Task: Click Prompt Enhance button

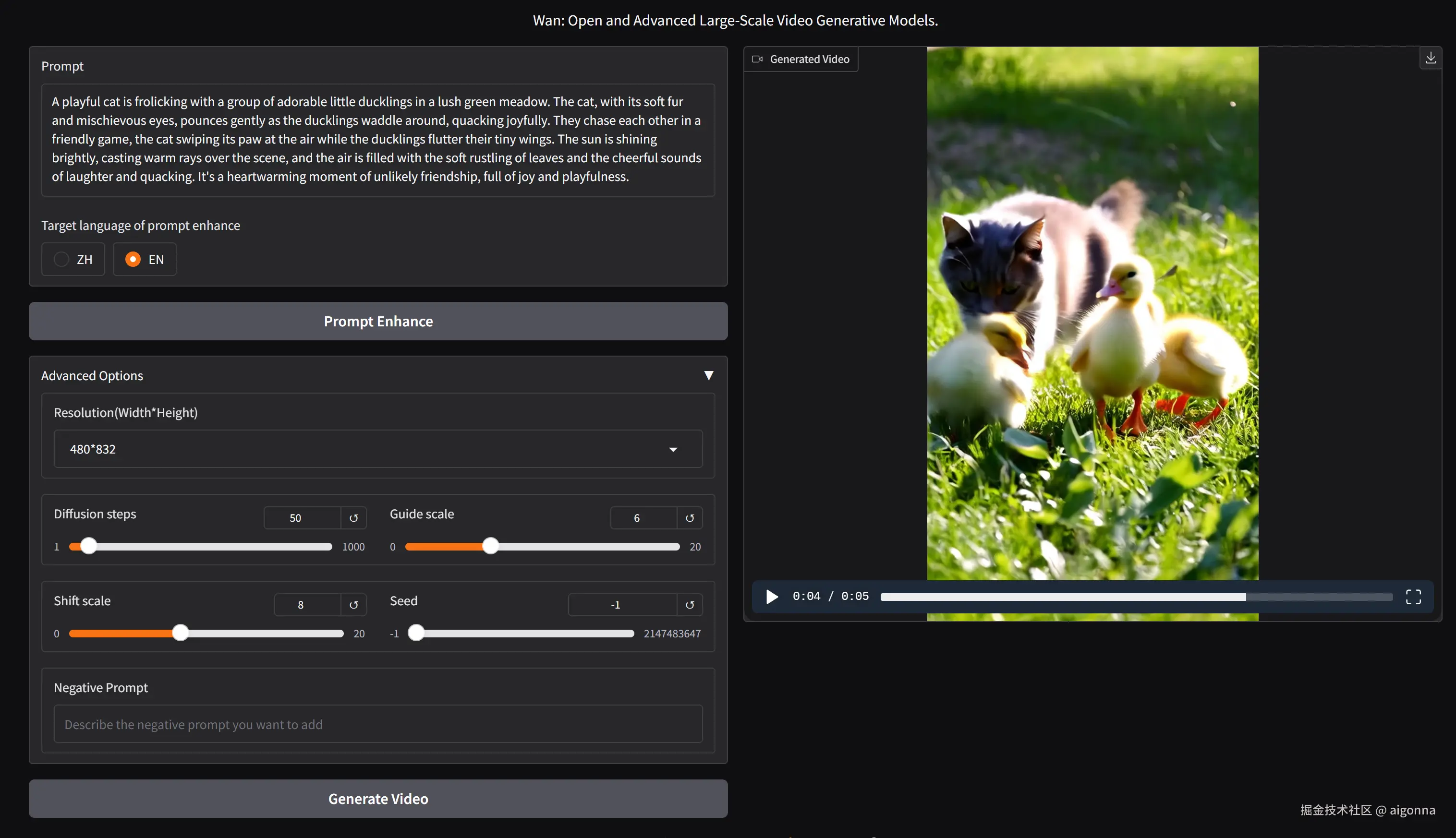Action: tap(377, 321)
